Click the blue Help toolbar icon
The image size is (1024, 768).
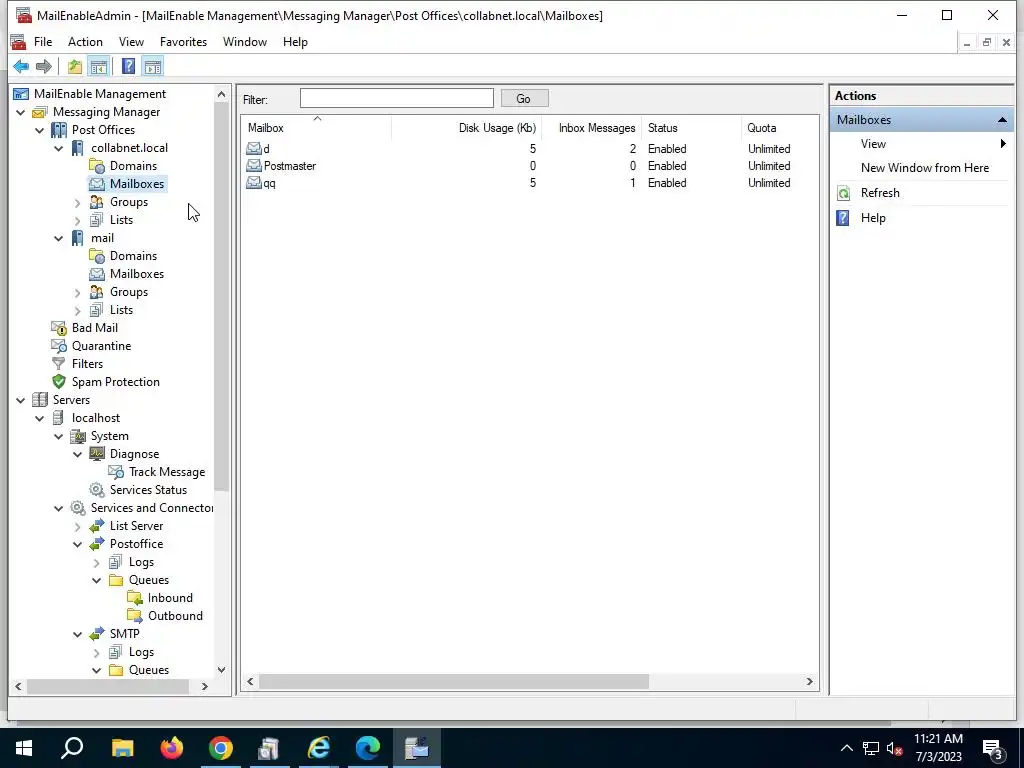point(129,66)
